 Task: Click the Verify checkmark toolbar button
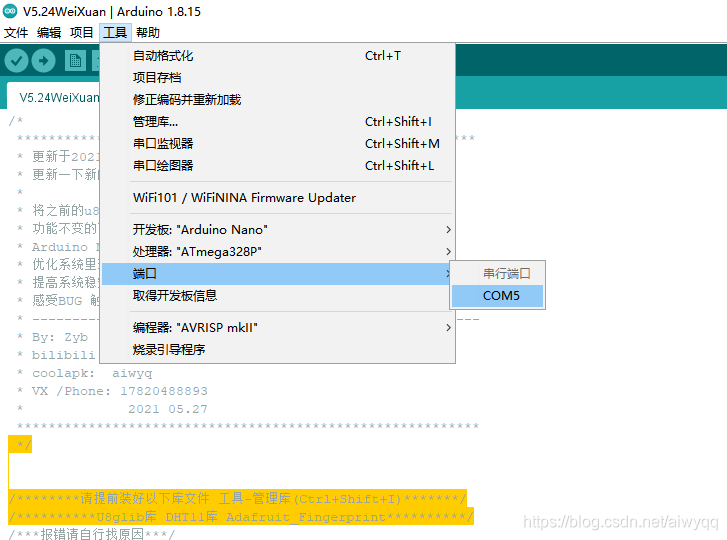point(16,61)
